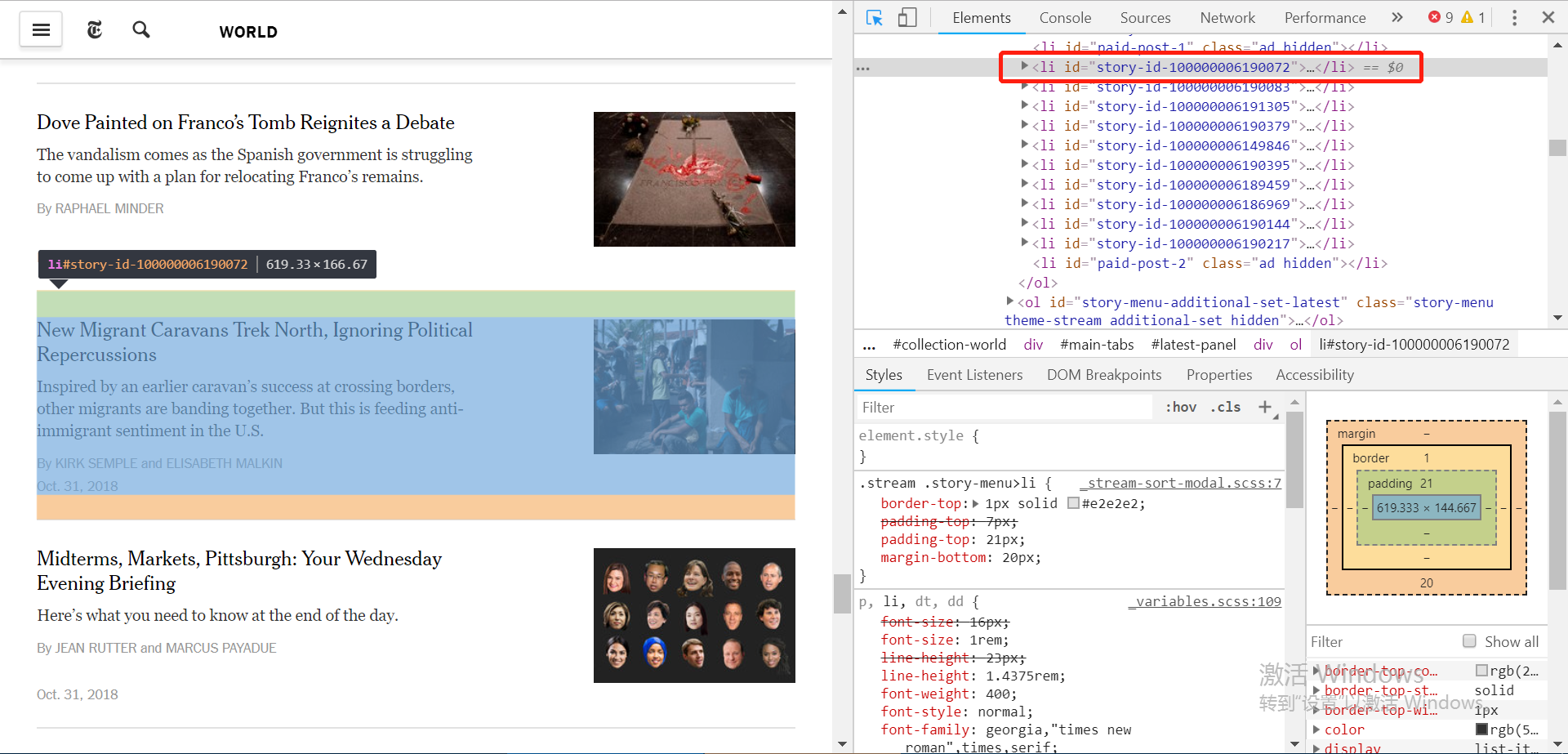Open the site's hamburger navigation menu
Image resolution: width=1568 pixels, height=754 pixels.
40,29
